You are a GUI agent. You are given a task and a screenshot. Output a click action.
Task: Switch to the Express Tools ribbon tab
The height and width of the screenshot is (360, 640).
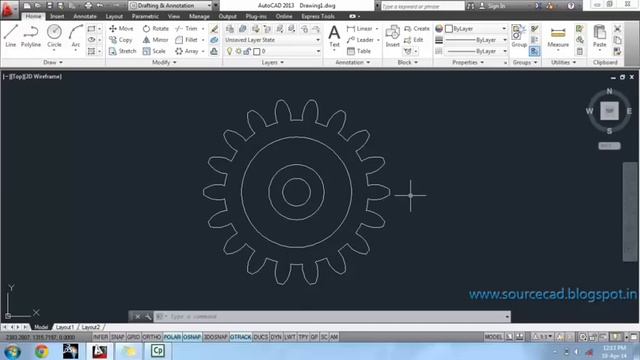(318, 16)
